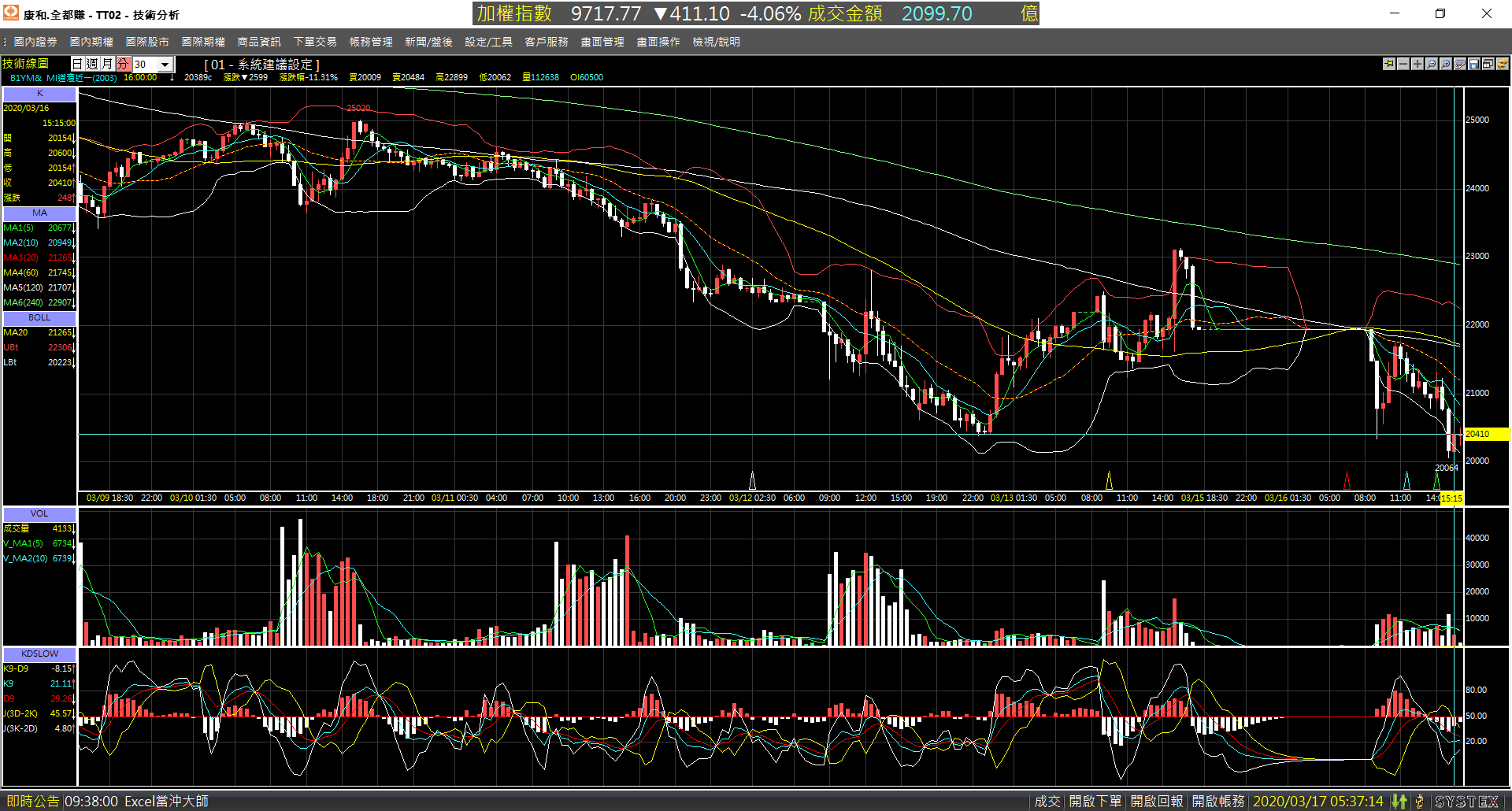Image resolution: width=1512 pixels, height=811 pixels.
Task: Open the 檢視/說明 menu
Action: [x=716, y=42]
